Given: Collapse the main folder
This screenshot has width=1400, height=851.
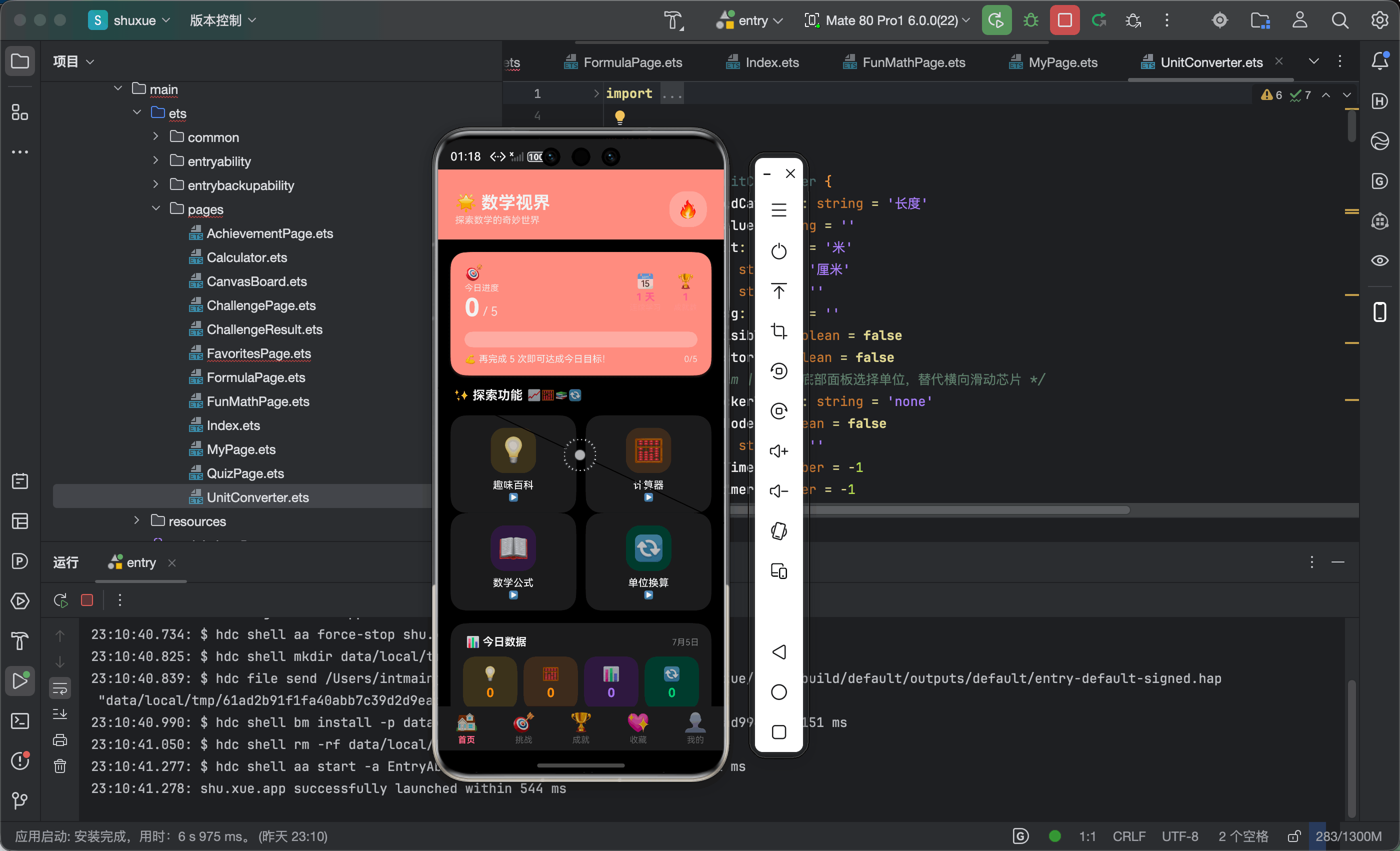Looking at the screenshot, I should (117, 88).
